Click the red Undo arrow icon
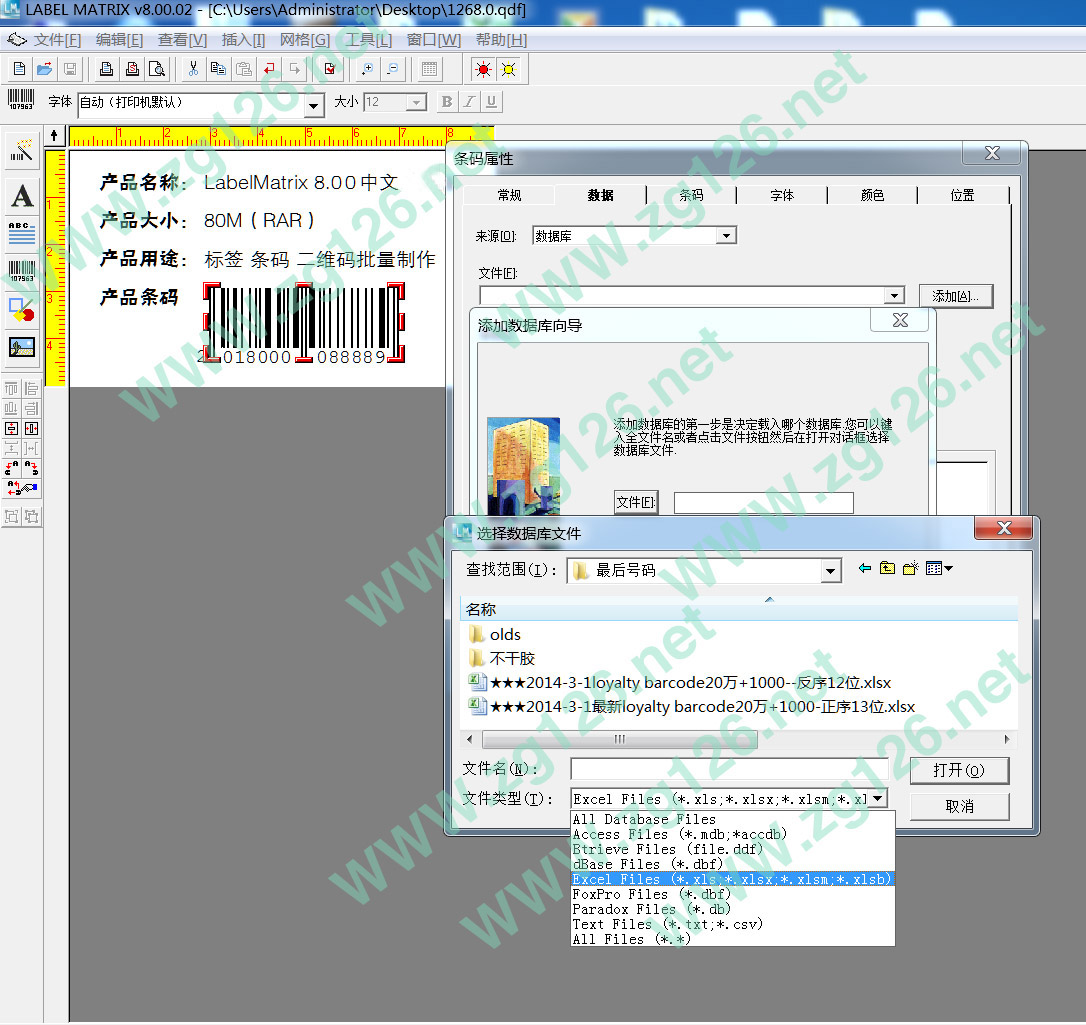The height and width of the screenshot is (1025, 1086). (269, 69)
